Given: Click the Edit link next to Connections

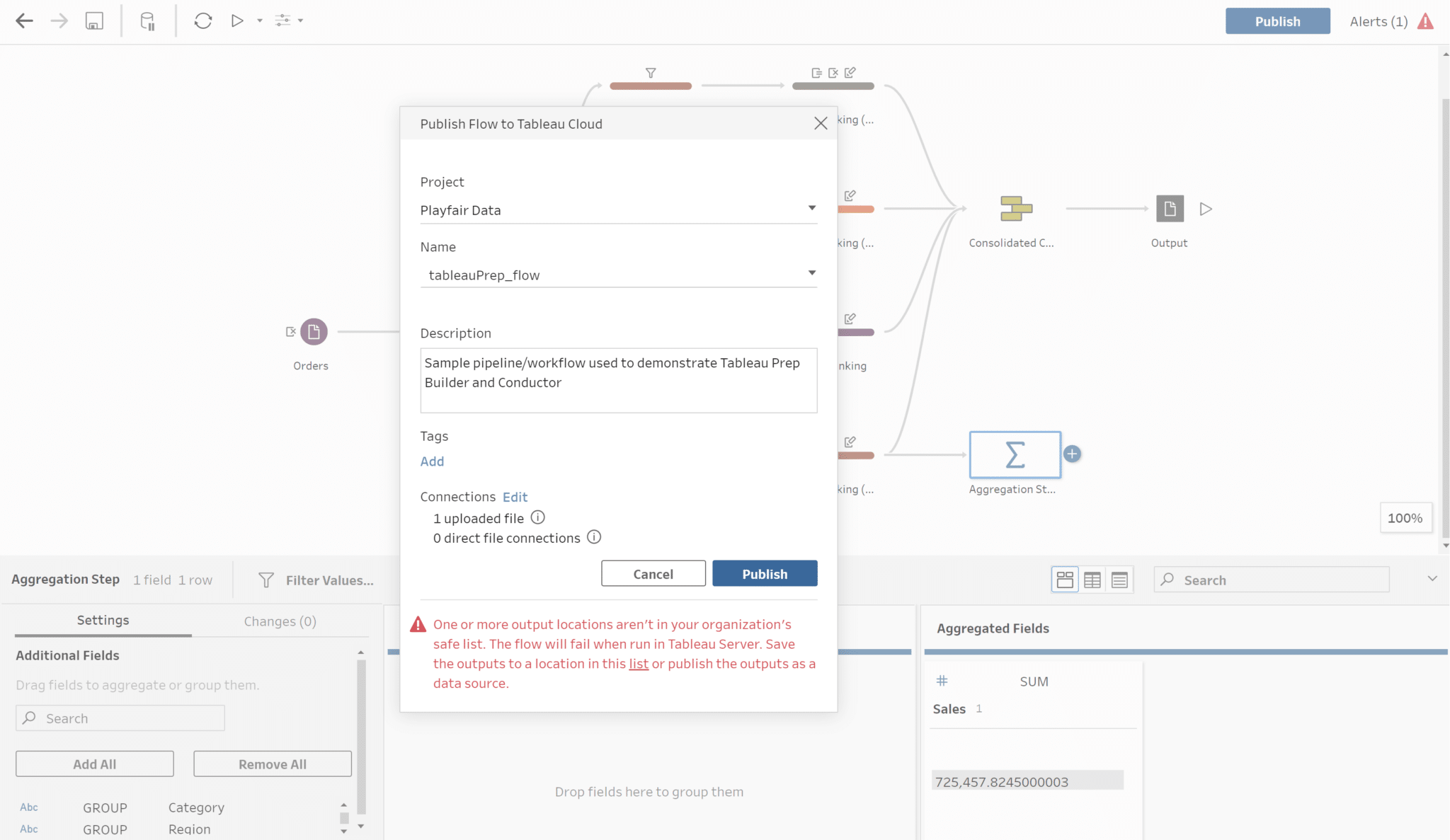Looking at the screenshot, I should coord(515,497).
